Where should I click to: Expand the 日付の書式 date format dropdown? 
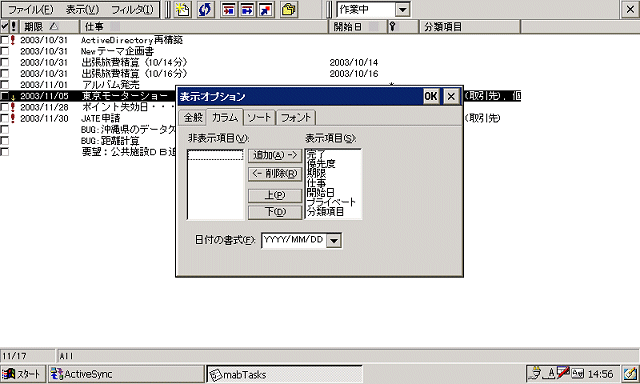(x=334, y=240)
